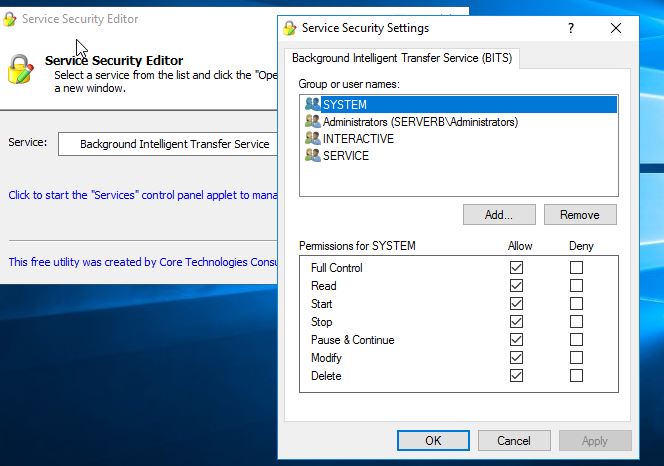Click the Stop permission label
The image size is (664, 466).
click(x=321, y=322)
